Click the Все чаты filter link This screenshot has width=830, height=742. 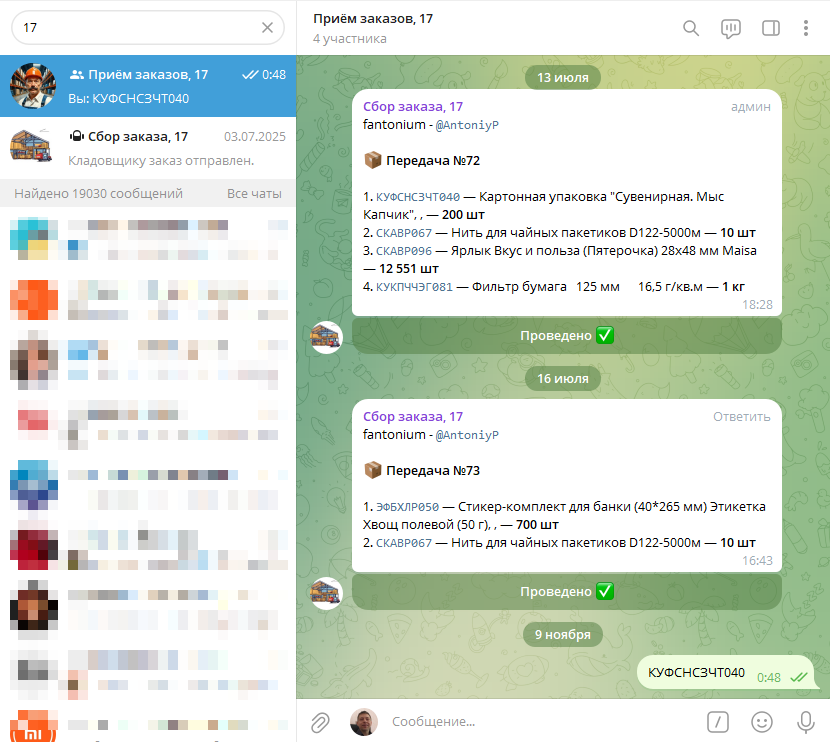pyautogui.click(x=254, y=194)
